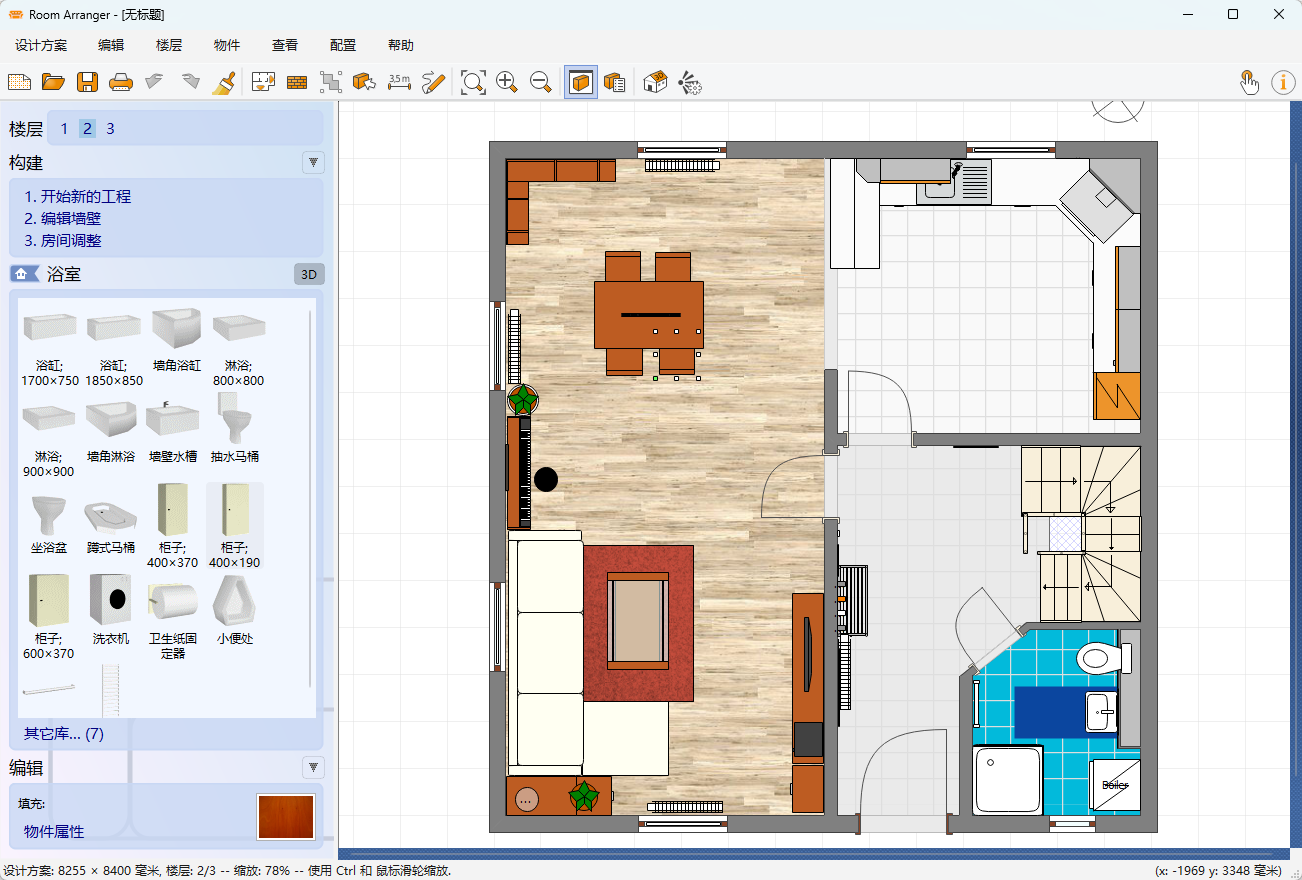Open the 设计方案 menu
This screenshot has width=1302, height=880.
(x=41, y=45)
